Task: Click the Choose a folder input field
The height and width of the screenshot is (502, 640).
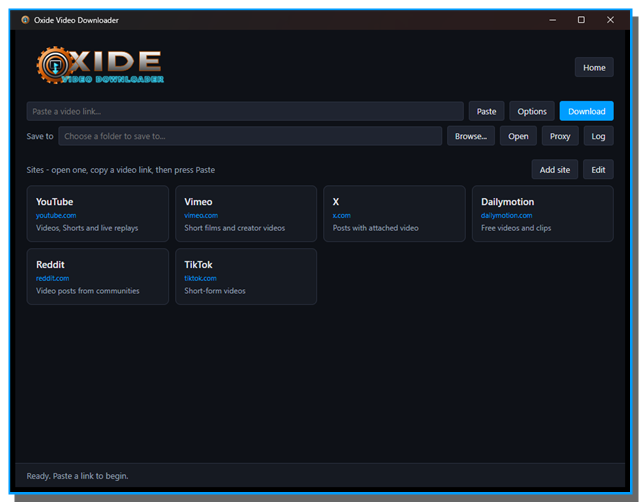Action: [250, 136]
